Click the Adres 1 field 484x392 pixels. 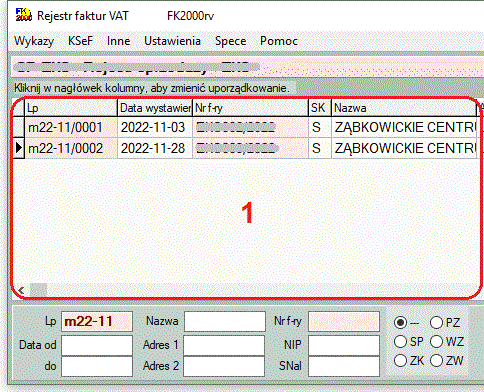[224, 345]
